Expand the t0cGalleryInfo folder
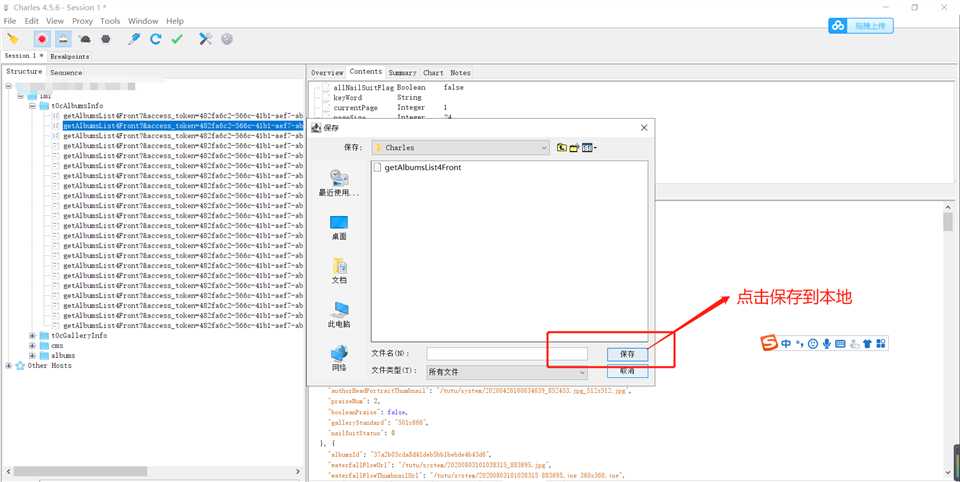The image size is (960, 482). click(x=32, y=336)
